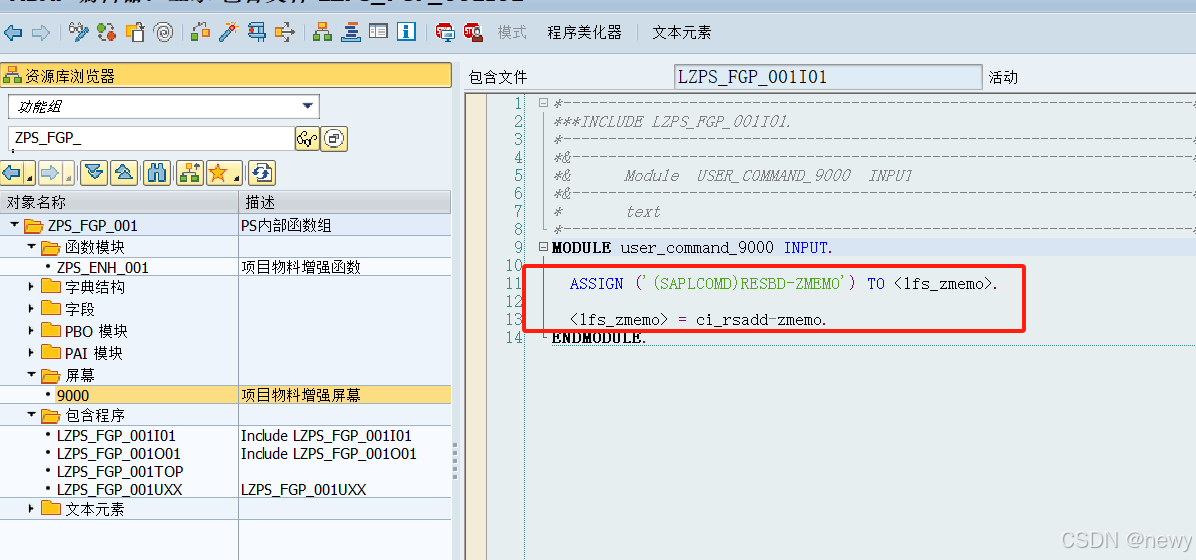Select include LZPS_FGP_001UXX in tree

tap(120, 489)
